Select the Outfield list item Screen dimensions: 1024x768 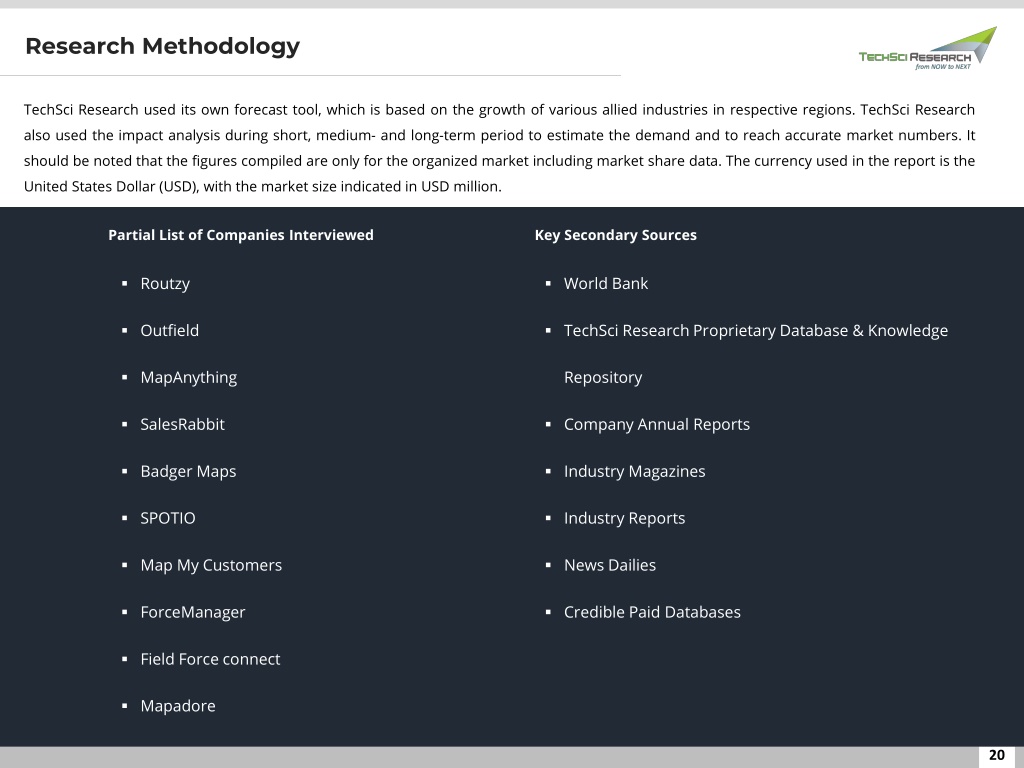[x=170, y=330]
